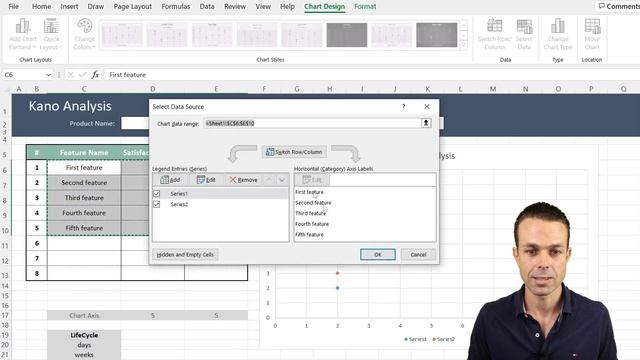
Task: Click the formula bar cancel X icon
Action: coord(71,75)
